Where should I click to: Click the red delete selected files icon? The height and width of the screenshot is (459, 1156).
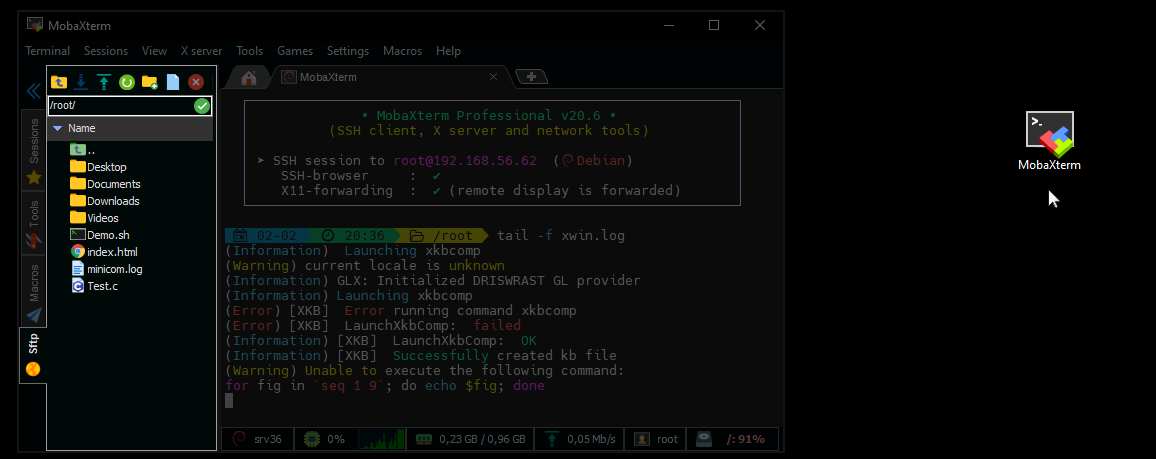coord(195,82)
